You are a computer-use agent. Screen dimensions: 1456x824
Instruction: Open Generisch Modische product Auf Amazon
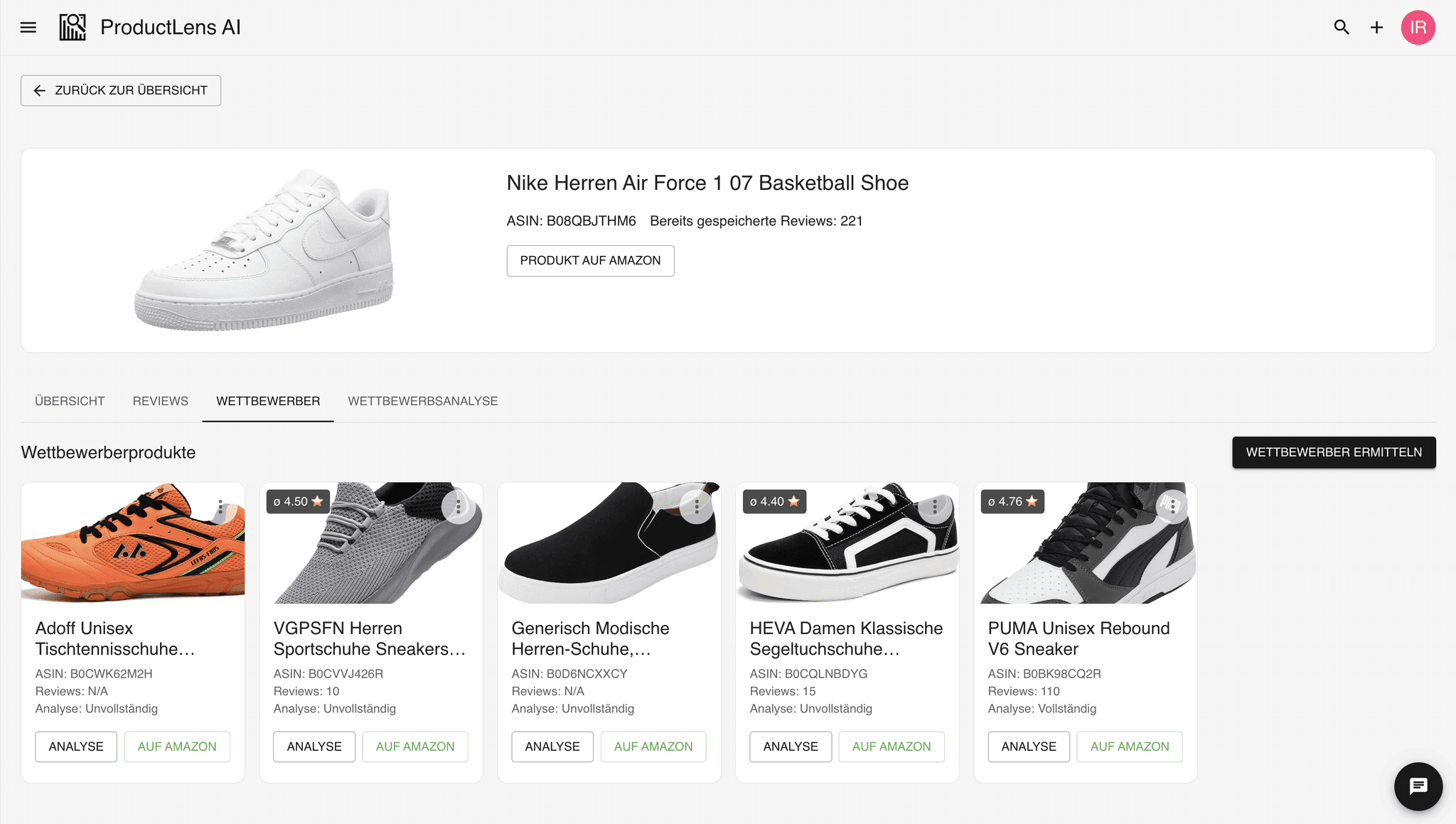653,747
